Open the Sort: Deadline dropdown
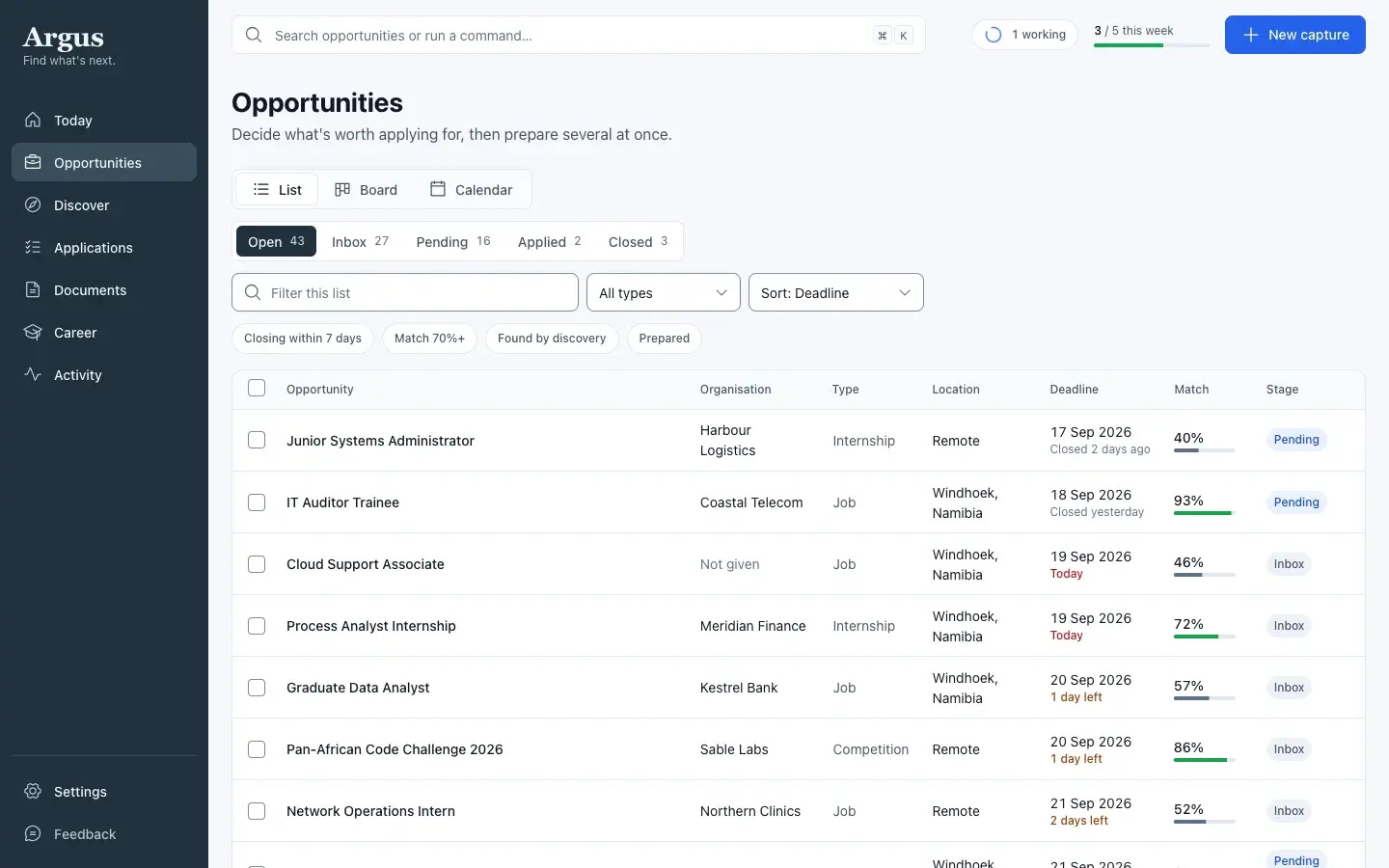 tap(836, 292)
